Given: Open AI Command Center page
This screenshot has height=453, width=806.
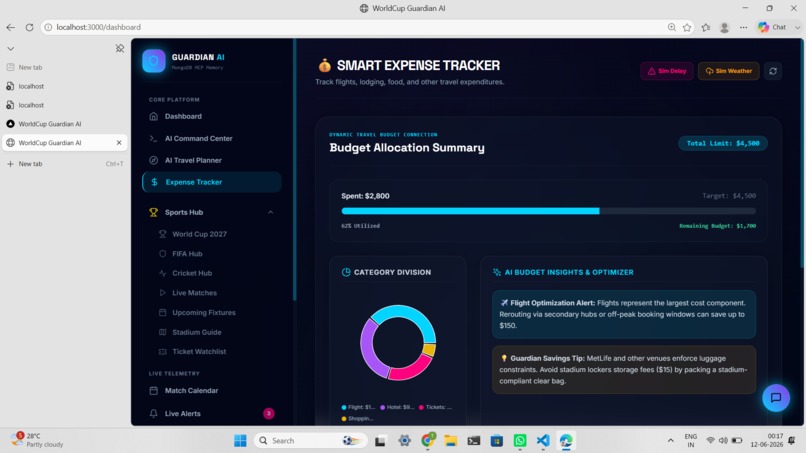Looking at the screenshot, I should click(198, 138).
